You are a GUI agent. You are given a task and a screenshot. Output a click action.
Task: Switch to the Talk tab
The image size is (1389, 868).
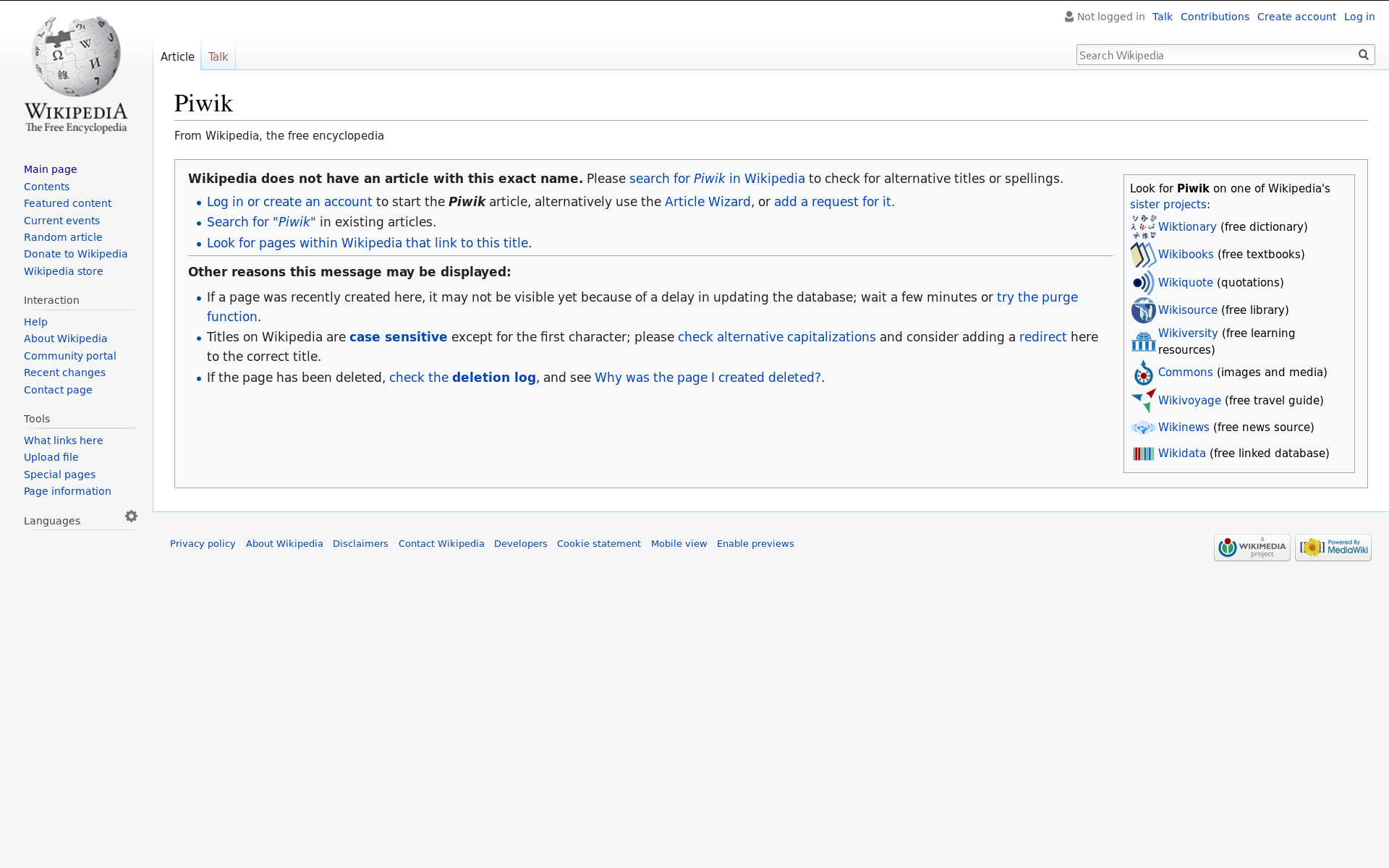pos(218,56)
